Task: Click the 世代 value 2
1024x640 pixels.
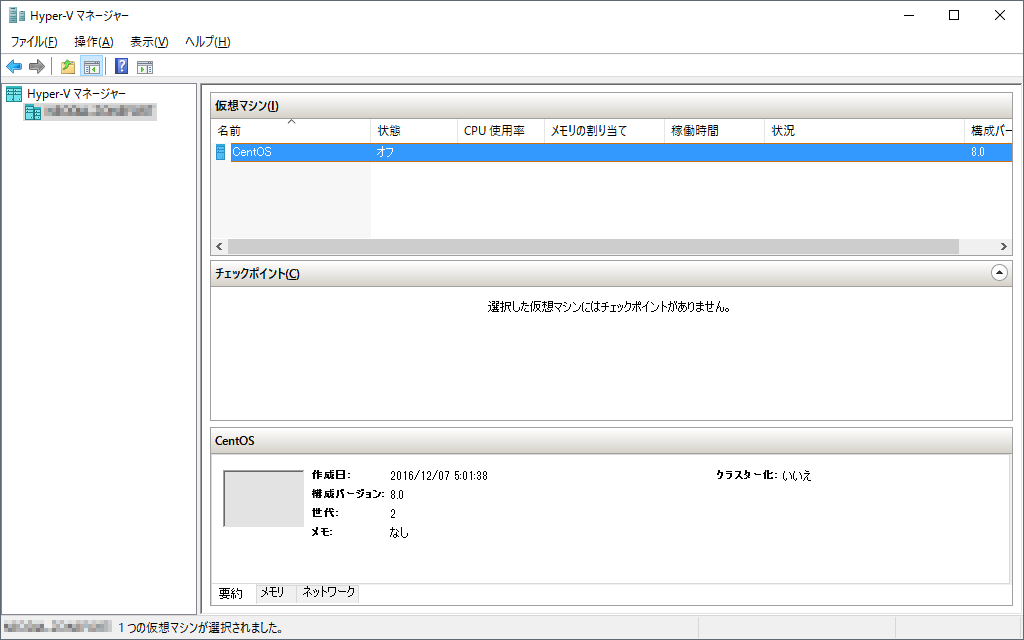Action: click(x=393, y=514)
